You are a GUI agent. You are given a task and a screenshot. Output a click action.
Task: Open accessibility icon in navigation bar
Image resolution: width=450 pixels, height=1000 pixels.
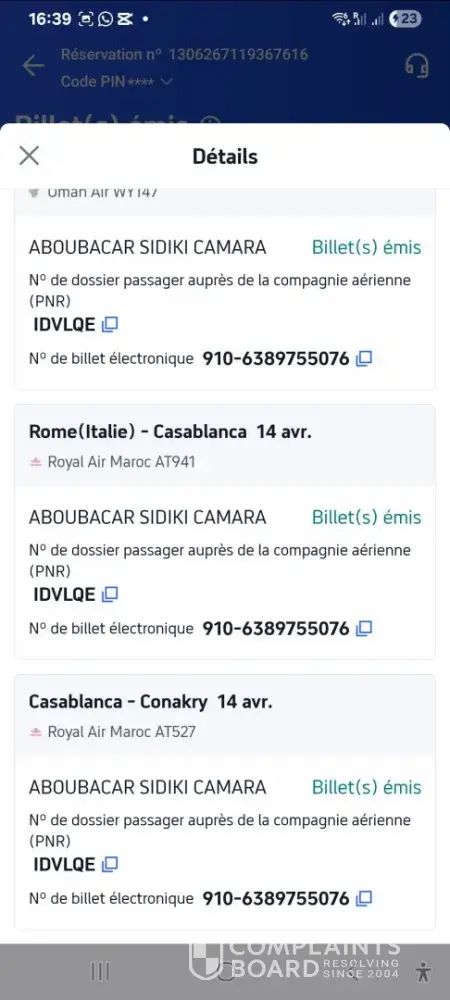pos(423,971)
